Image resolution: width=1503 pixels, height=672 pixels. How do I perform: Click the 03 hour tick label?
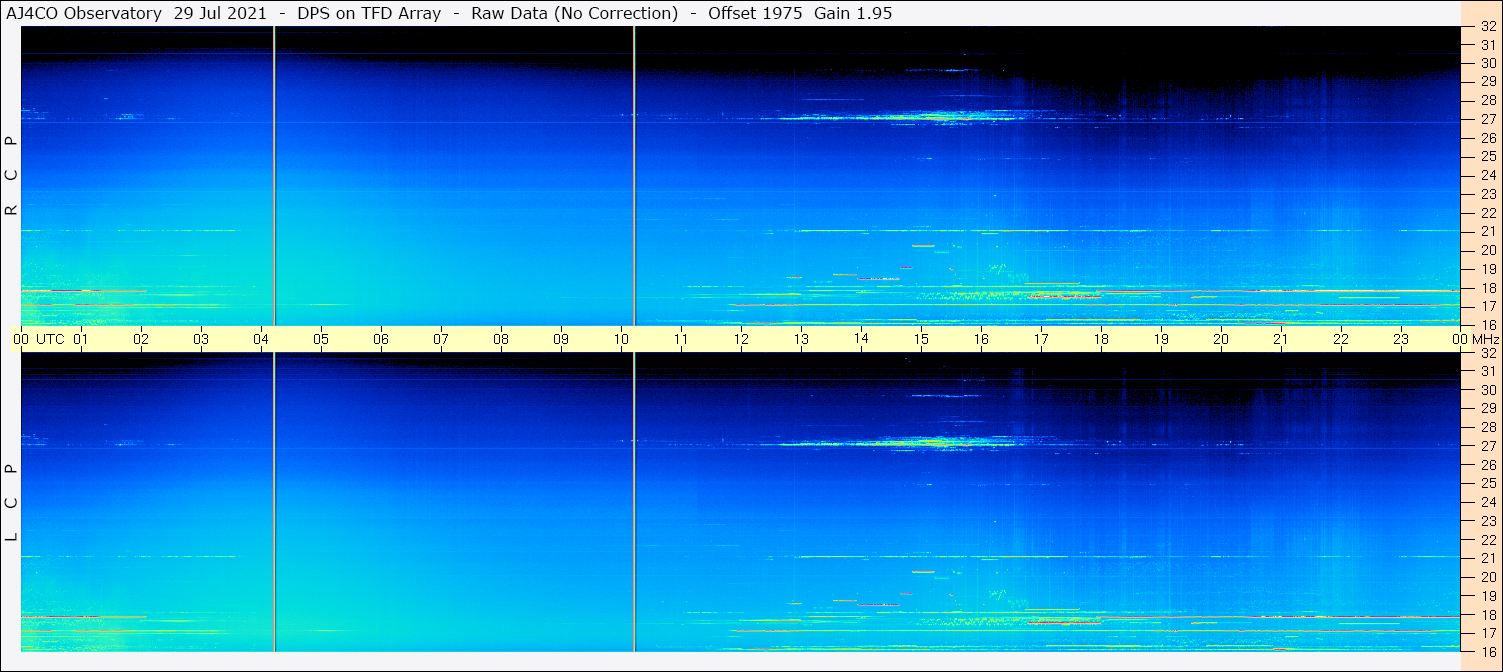[201, 339]
